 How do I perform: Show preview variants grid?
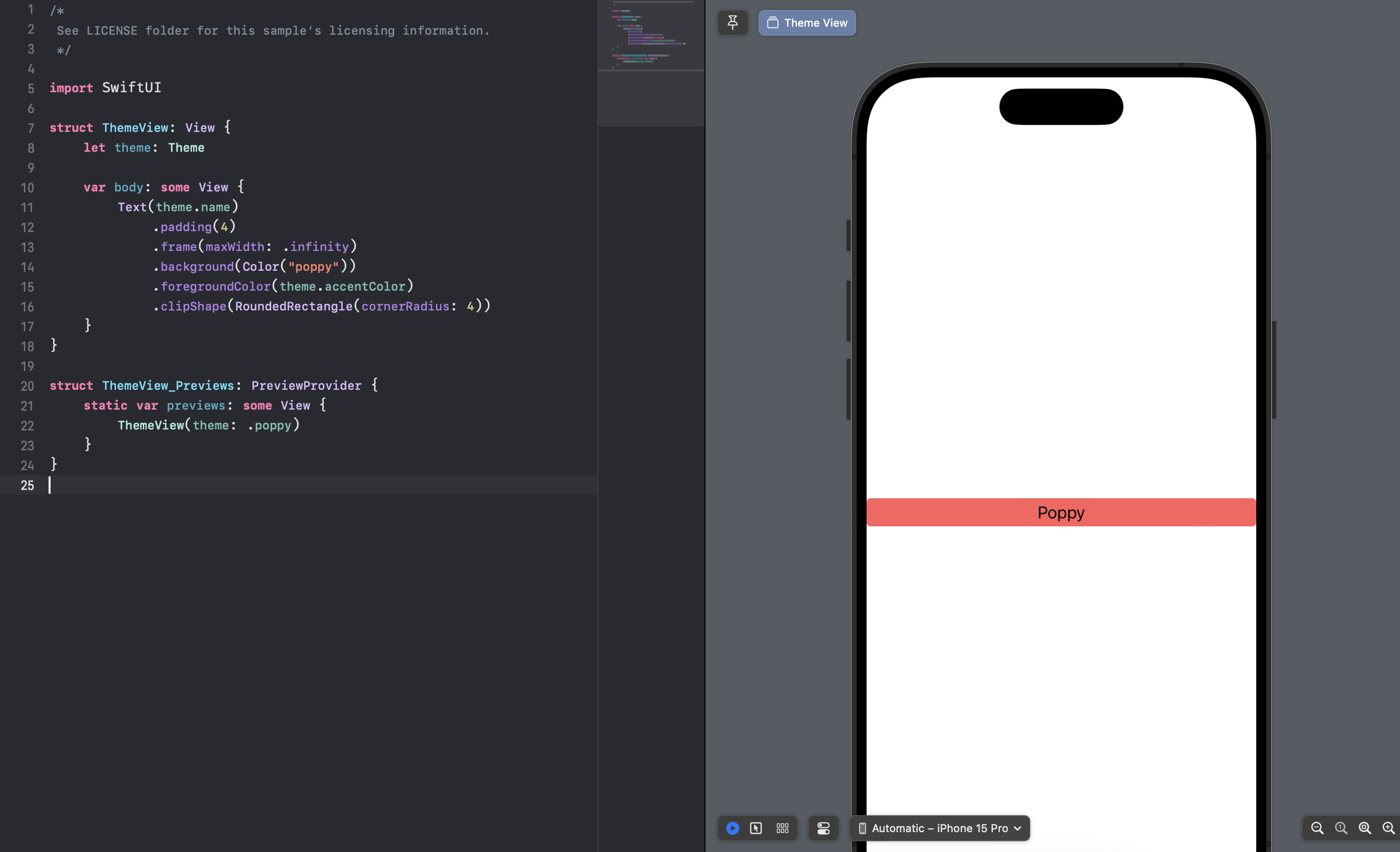pyautogui.click(x=782, y=828)
